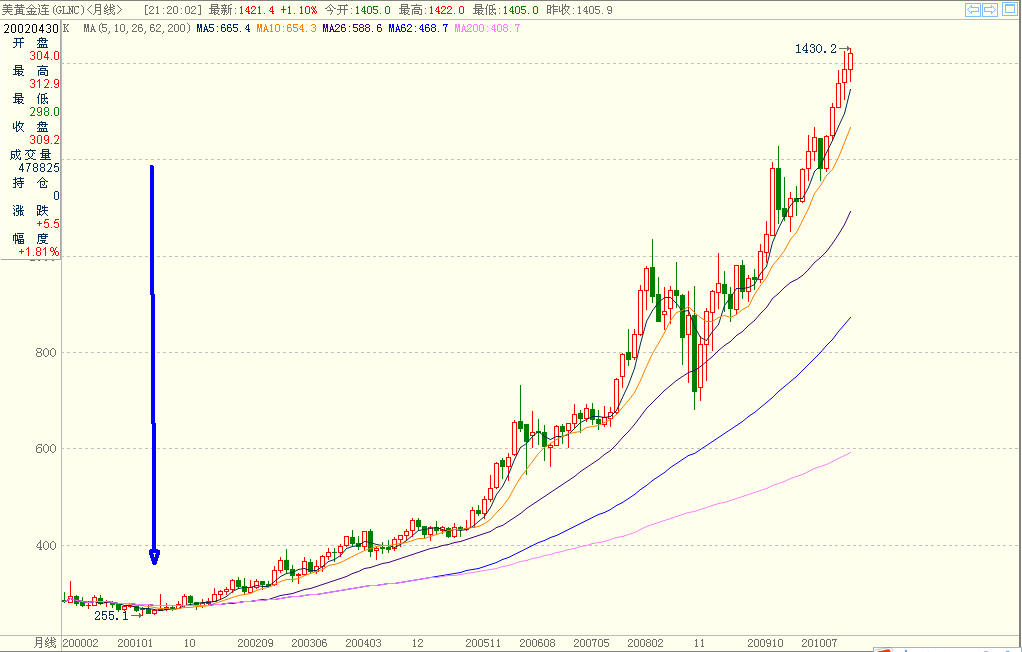The image size is (1022, 652).
Task: Click the timestamp [21:20:02]
Action: coord(173,10)
